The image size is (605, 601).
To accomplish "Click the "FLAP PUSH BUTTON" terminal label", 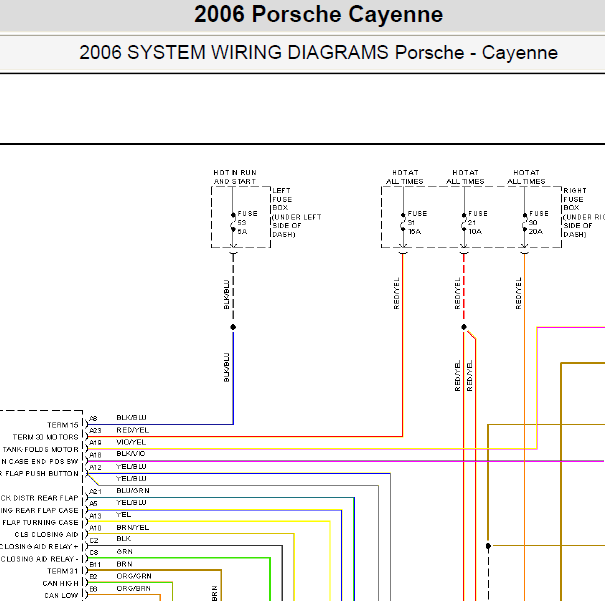I will [x=39, y=473].
